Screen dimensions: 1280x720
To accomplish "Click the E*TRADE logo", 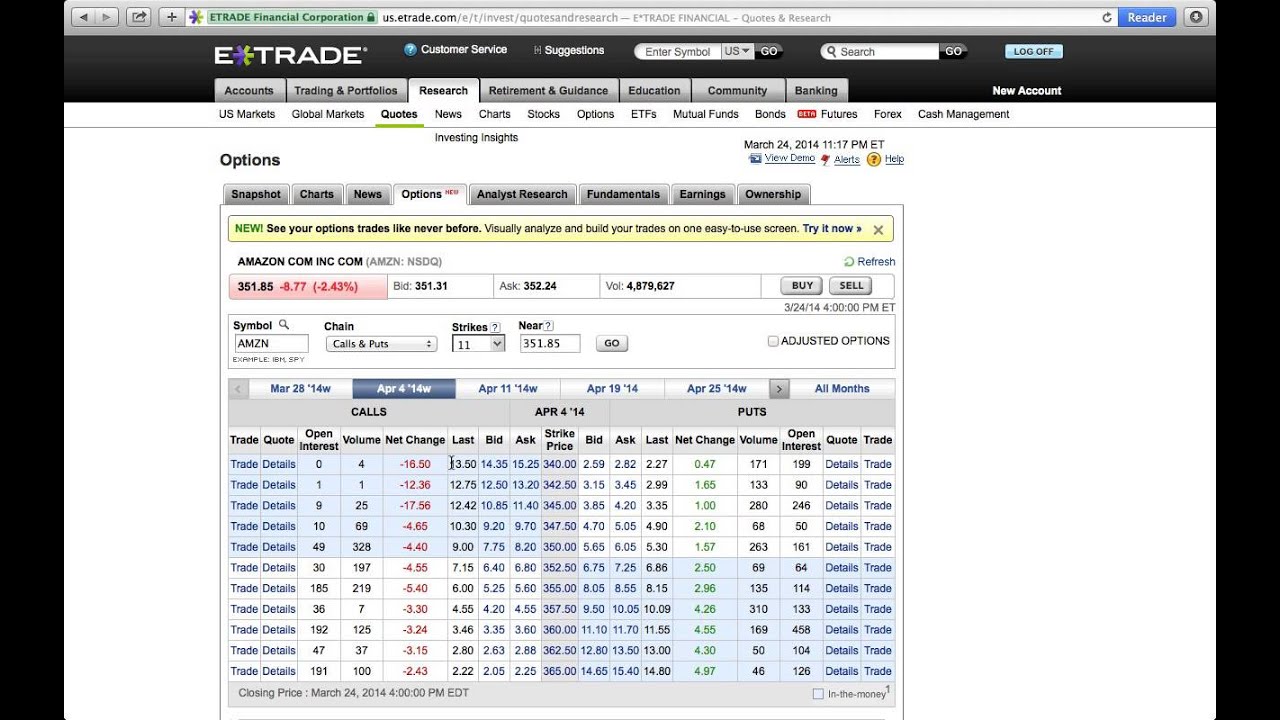I will point(291,55).
